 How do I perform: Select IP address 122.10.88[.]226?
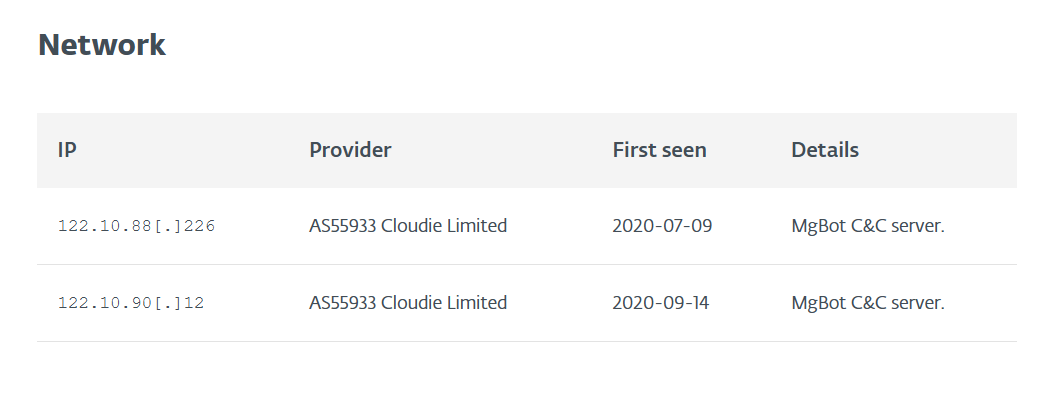(x=136, y=226)
